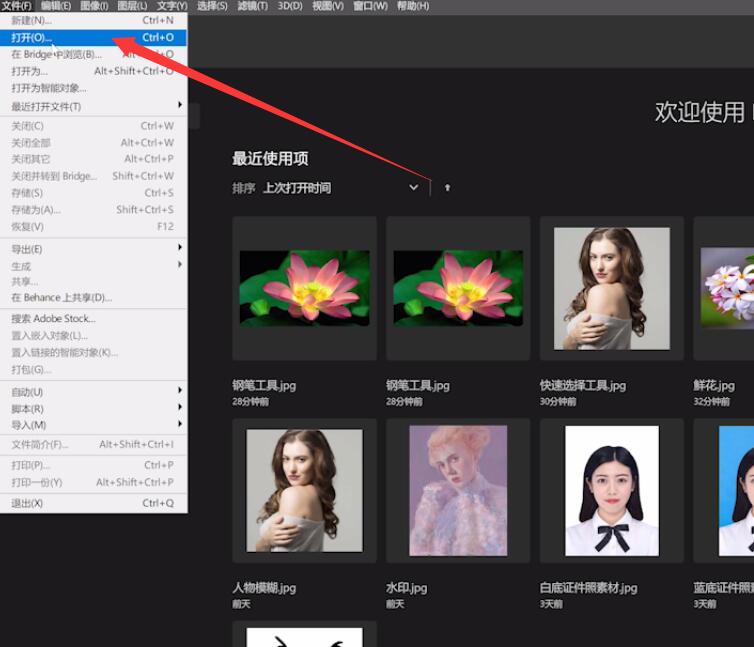The height and width of the screenshot is (647, 754).
Task: Open the 文字(Y) menu
Action: (x=172, y=6)
